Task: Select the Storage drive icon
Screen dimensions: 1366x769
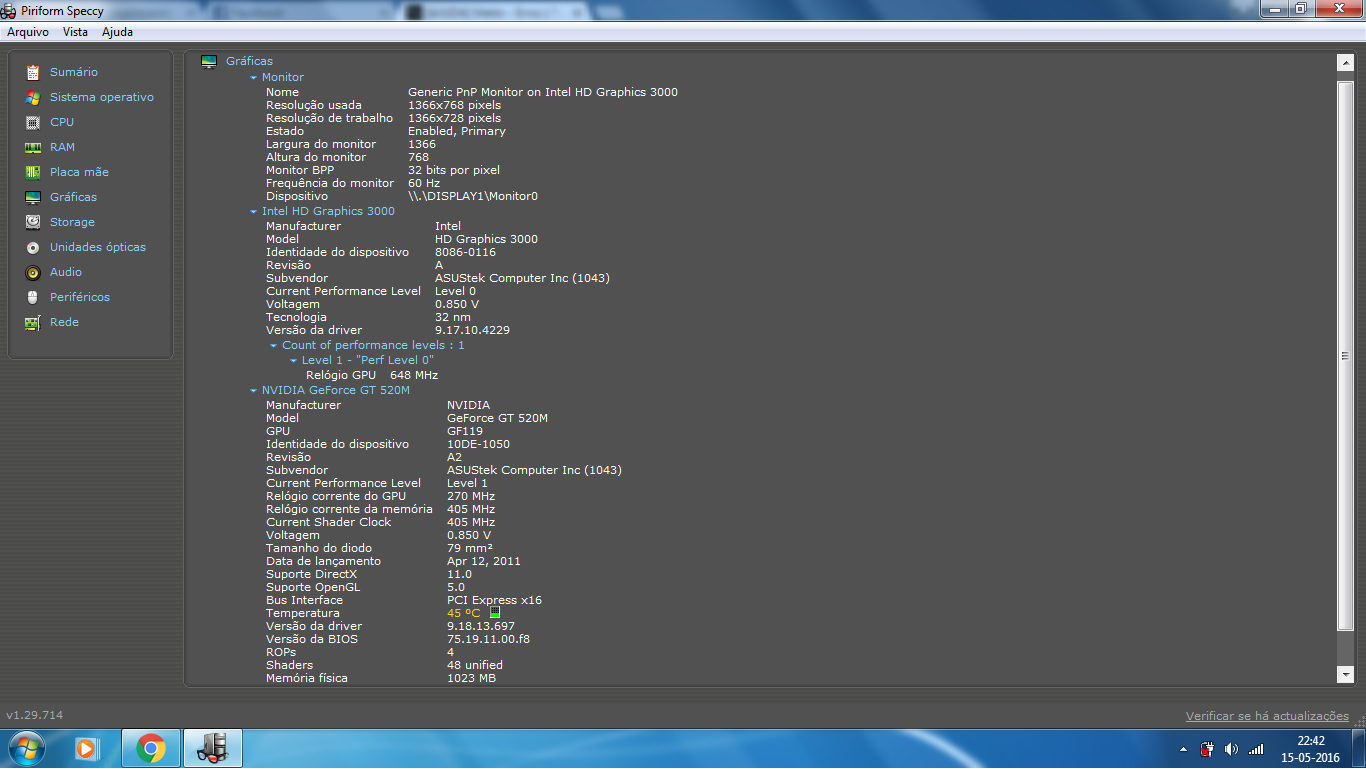Action: (x=33, y=222)
